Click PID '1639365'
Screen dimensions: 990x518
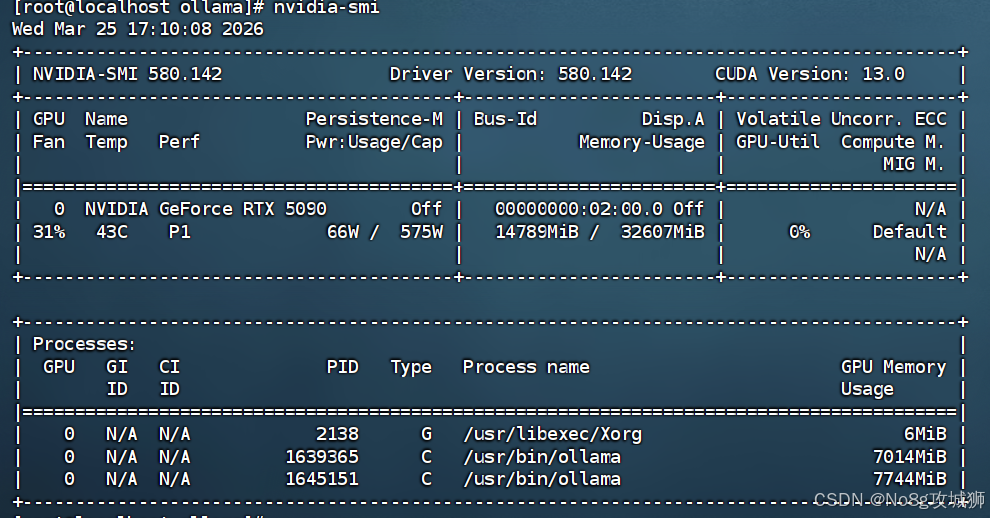(321, 457)
